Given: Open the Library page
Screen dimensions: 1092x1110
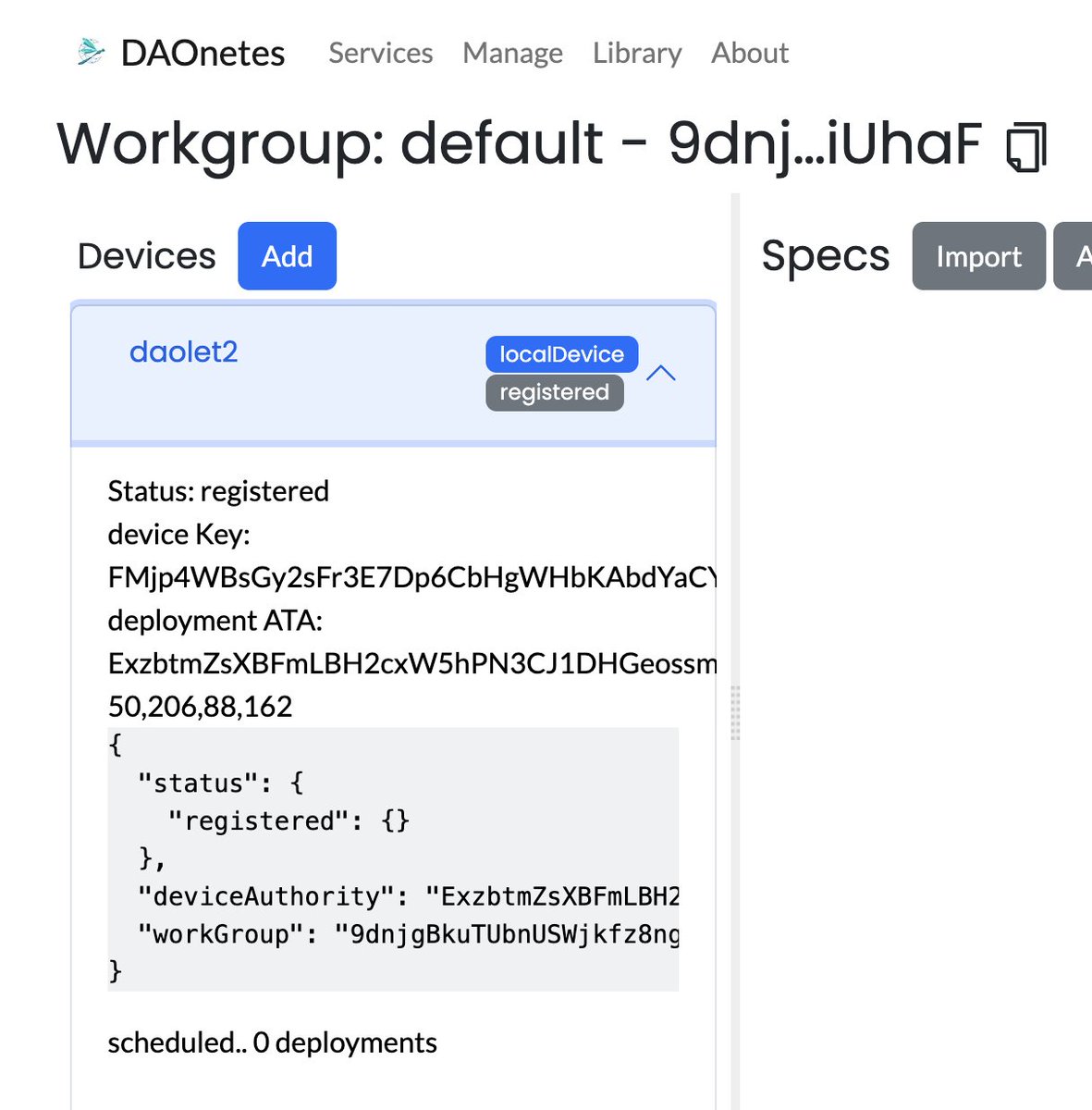Looking at the screenshot, I should (x=637, y=53).
